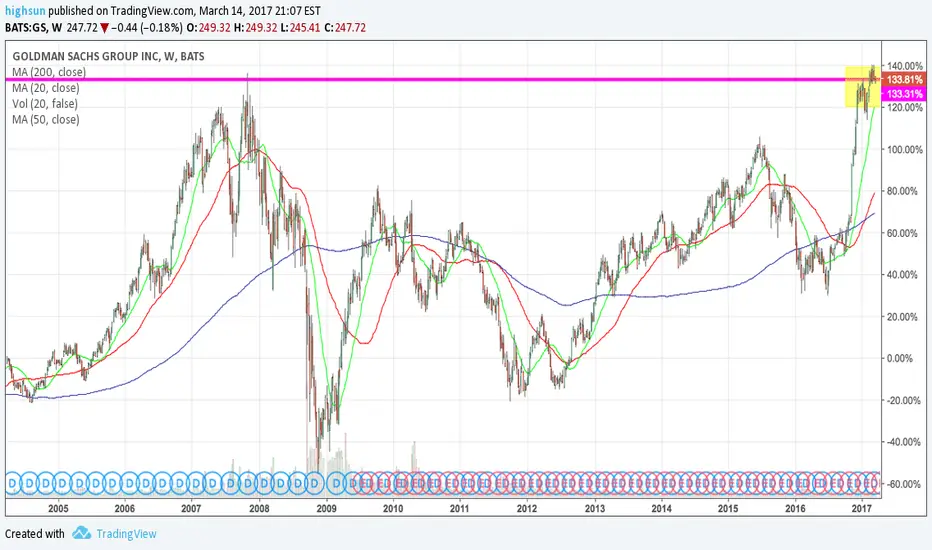Viewport: 932px width, 550px height.
Task: Click the 2008 year label on time axis
Action: [x=259, y=508]
